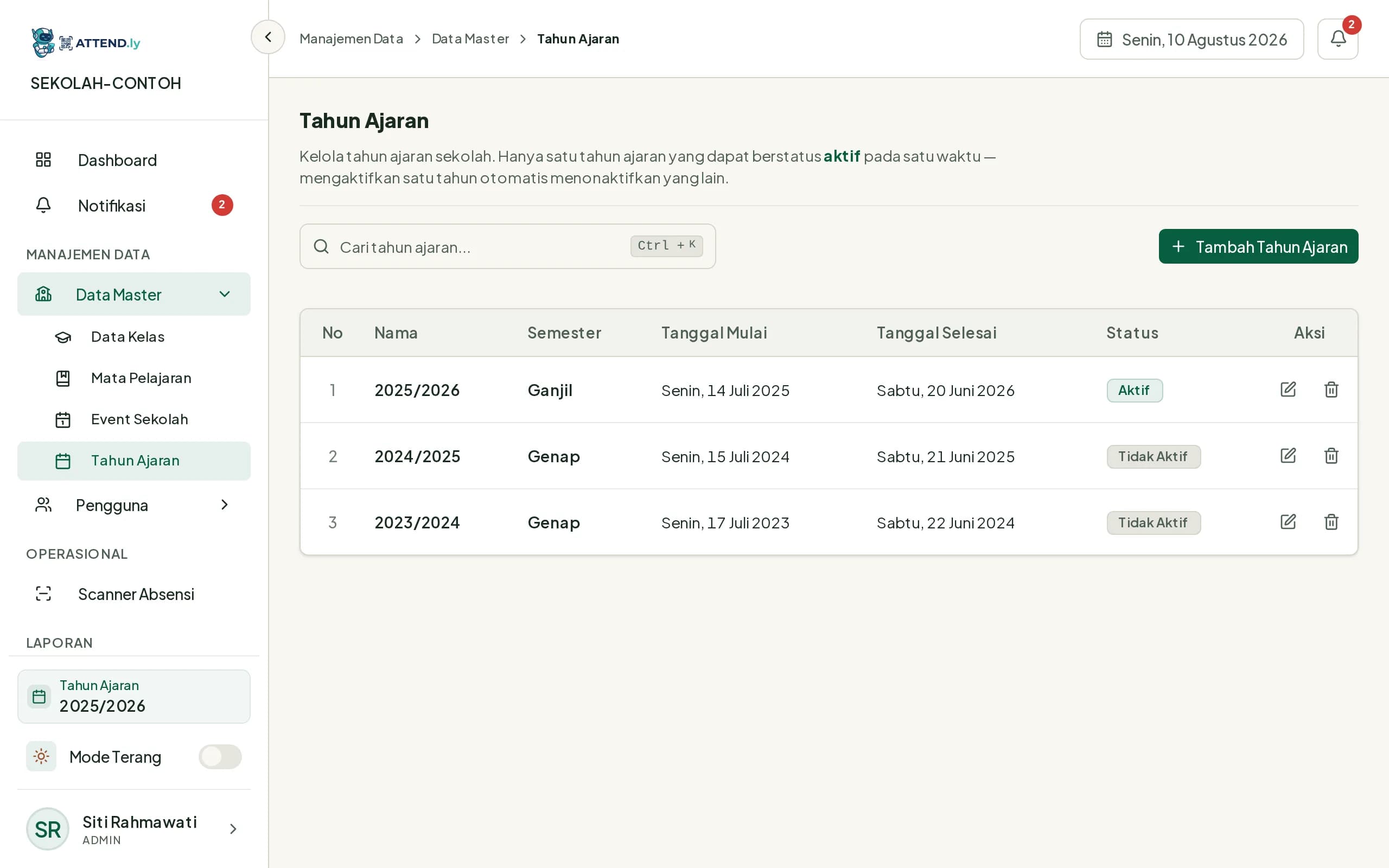
Task: Open the notification bell in the header
Action: pos(1337,39)
